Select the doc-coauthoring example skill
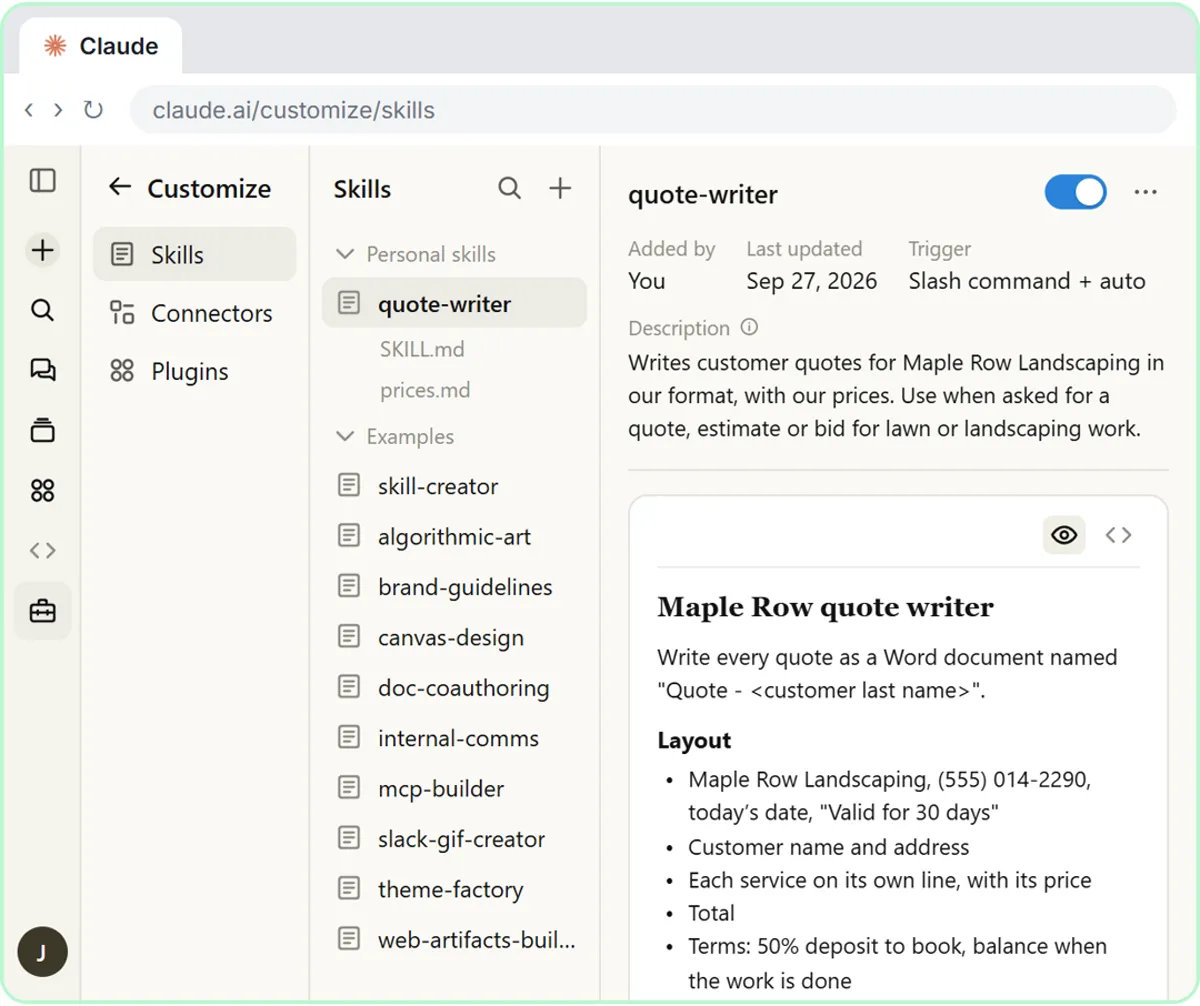1200x1006 pixels. click(454, 687)
